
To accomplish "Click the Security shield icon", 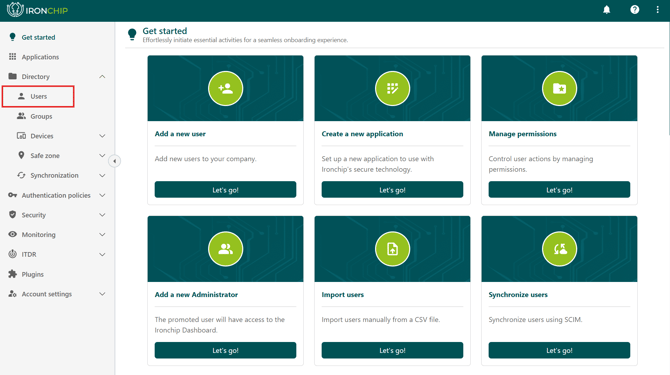I will coord(12,214).
